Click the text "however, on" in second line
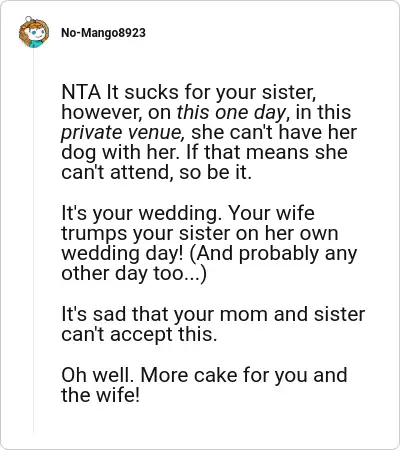Image resolution: width=400 pixels, height=450 pixels. (x=116, y=112)
